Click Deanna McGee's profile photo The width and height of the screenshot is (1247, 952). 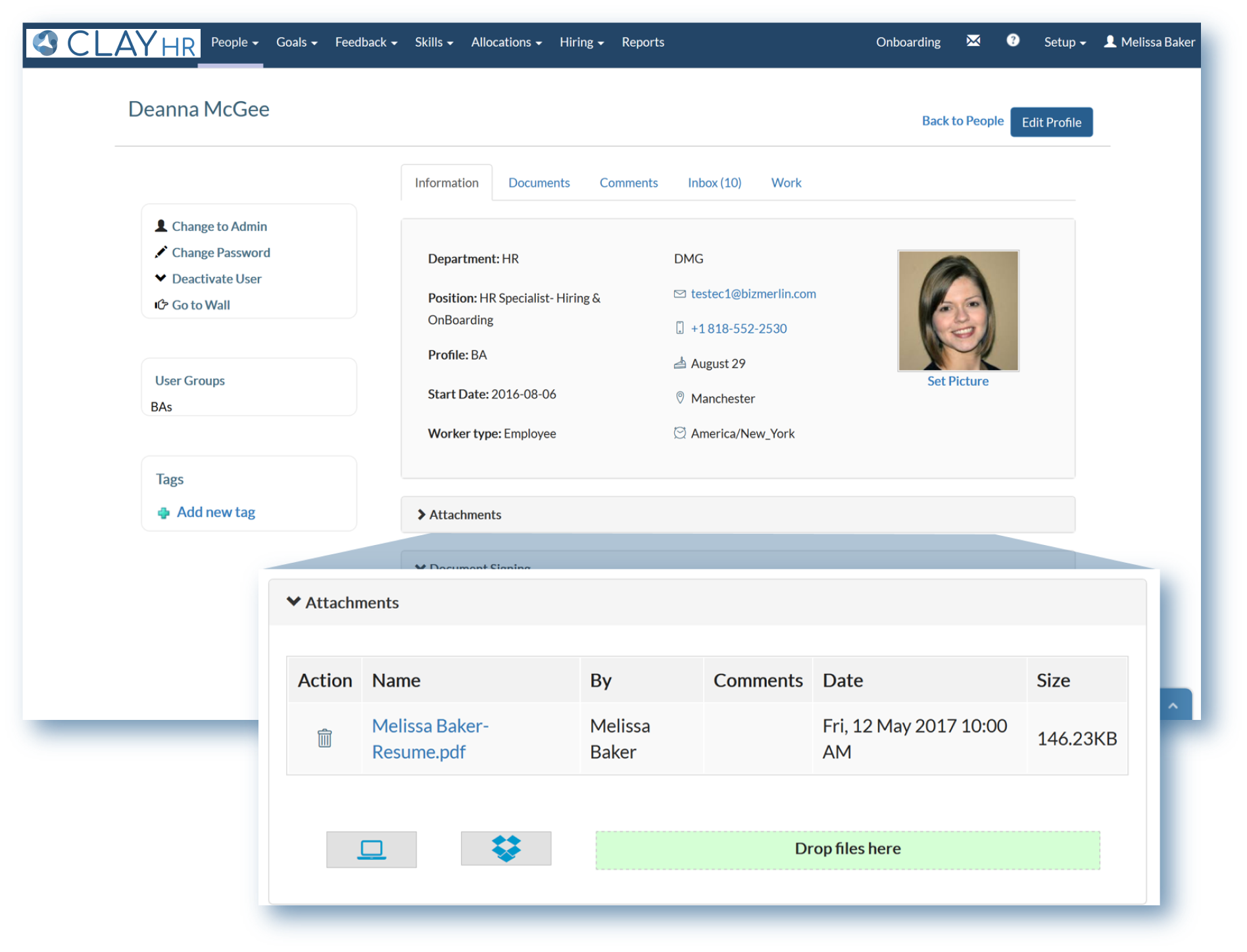[x=958, y=310]
